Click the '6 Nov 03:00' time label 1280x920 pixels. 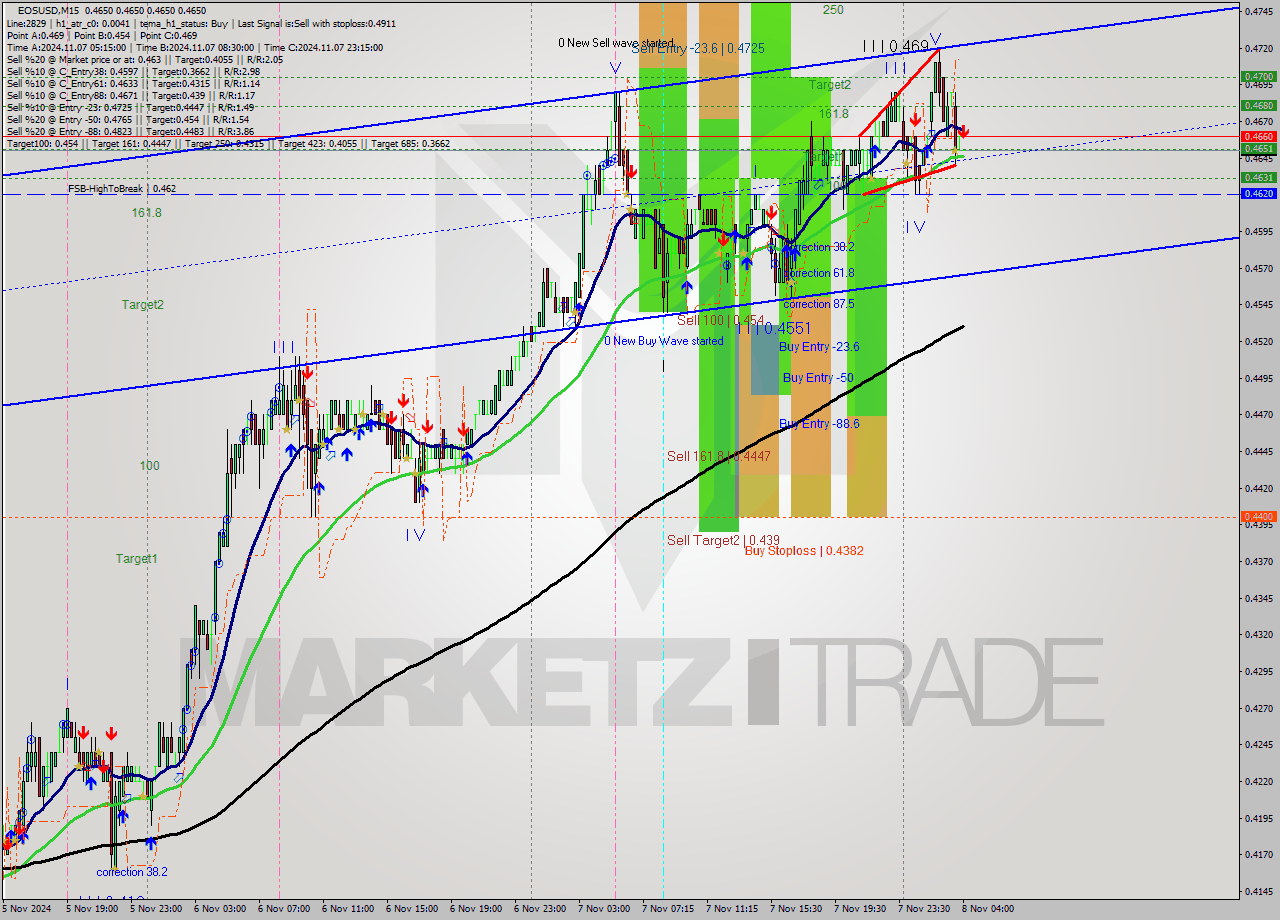click(x=221, y=909)
